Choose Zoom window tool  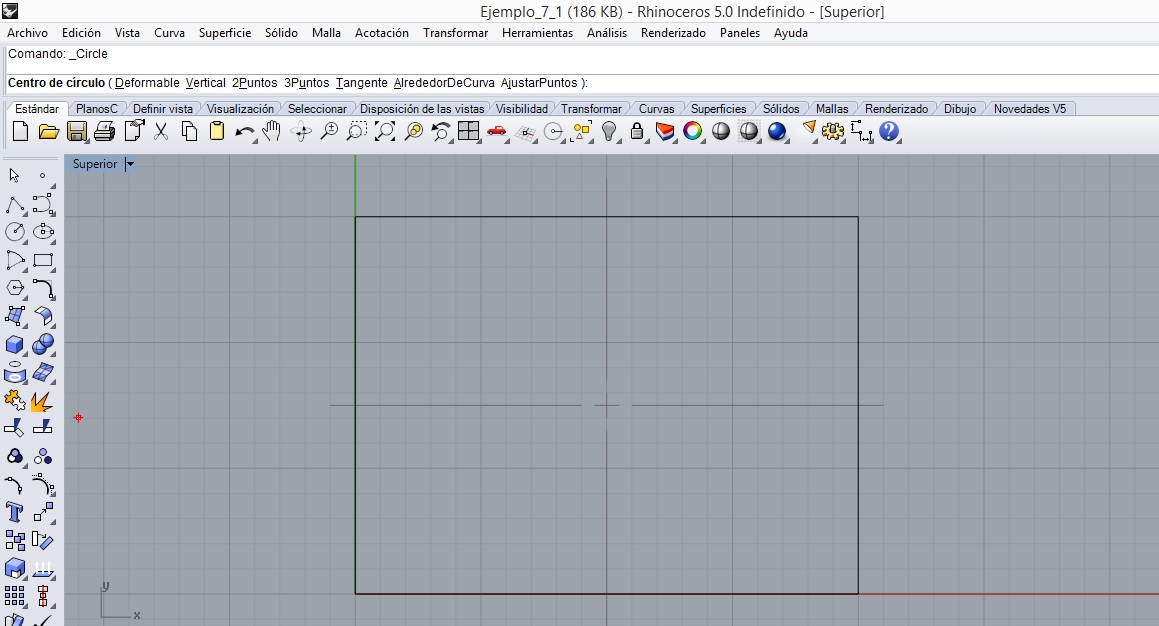coord(356,132)
